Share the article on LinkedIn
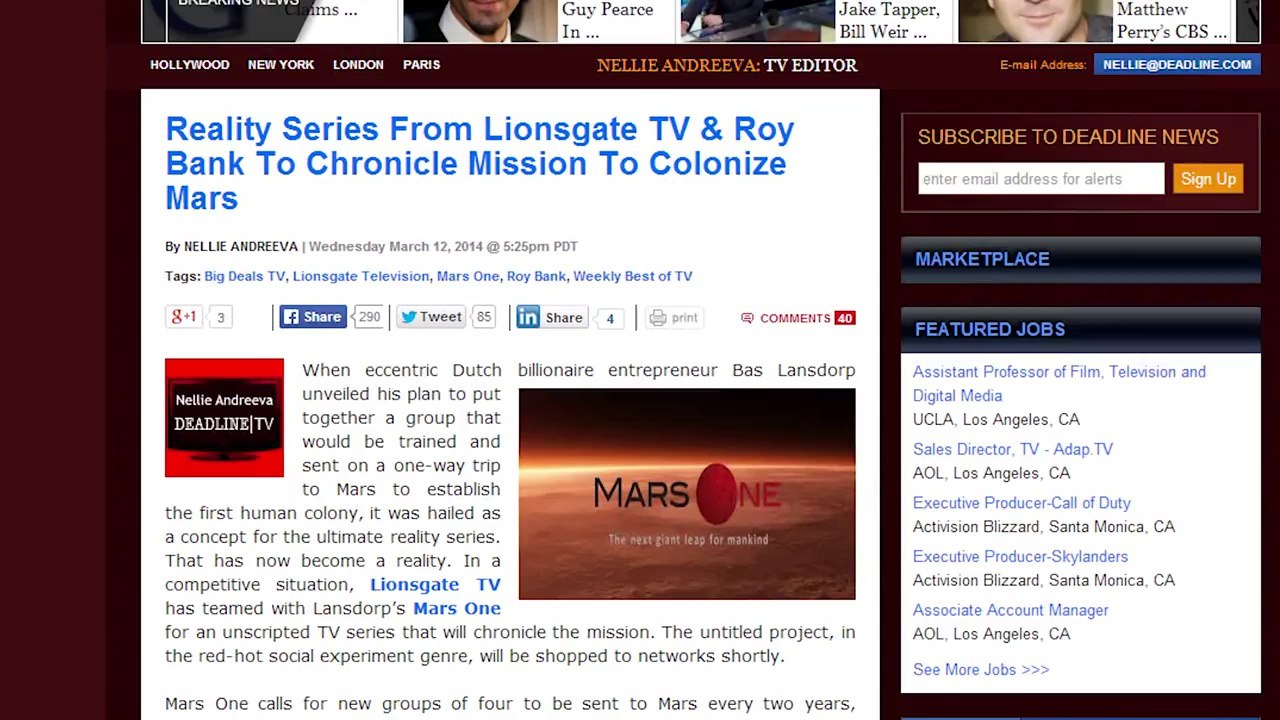 [x=551, y=317]
